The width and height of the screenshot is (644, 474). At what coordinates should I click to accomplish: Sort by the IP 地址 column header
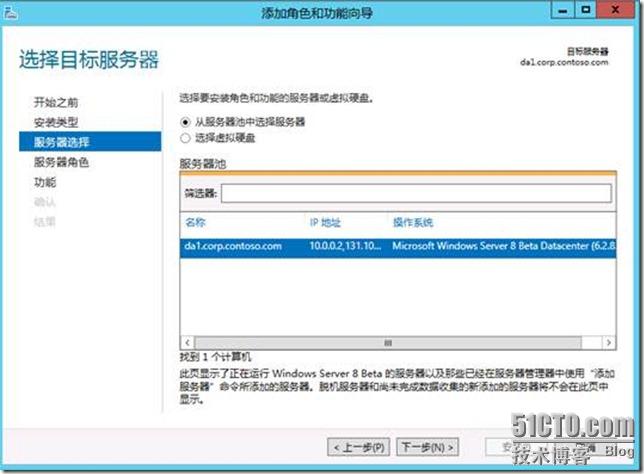(325, 223)
